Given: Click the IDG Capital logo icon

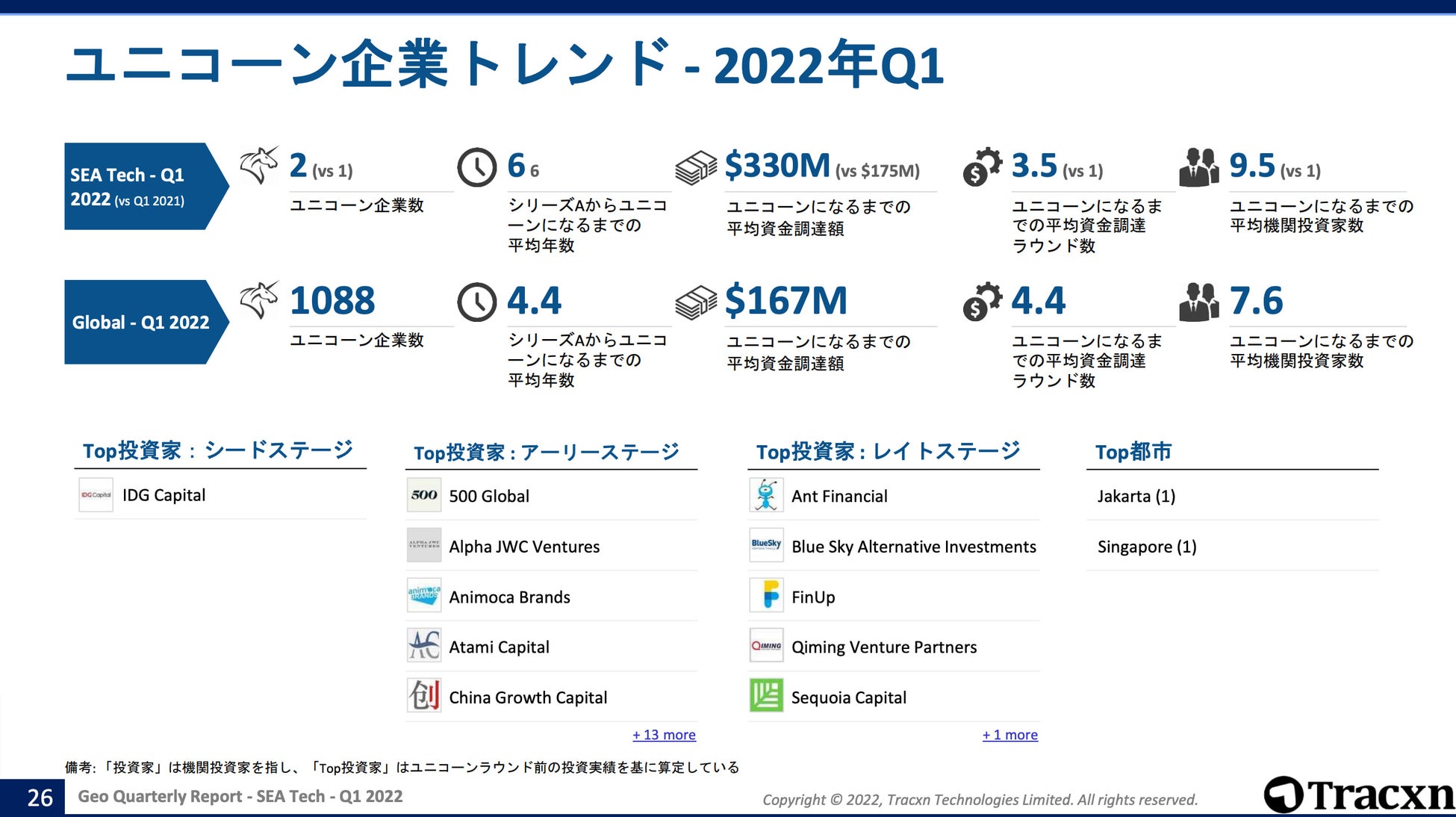Looking at the screenshot, I should [96, 495].
